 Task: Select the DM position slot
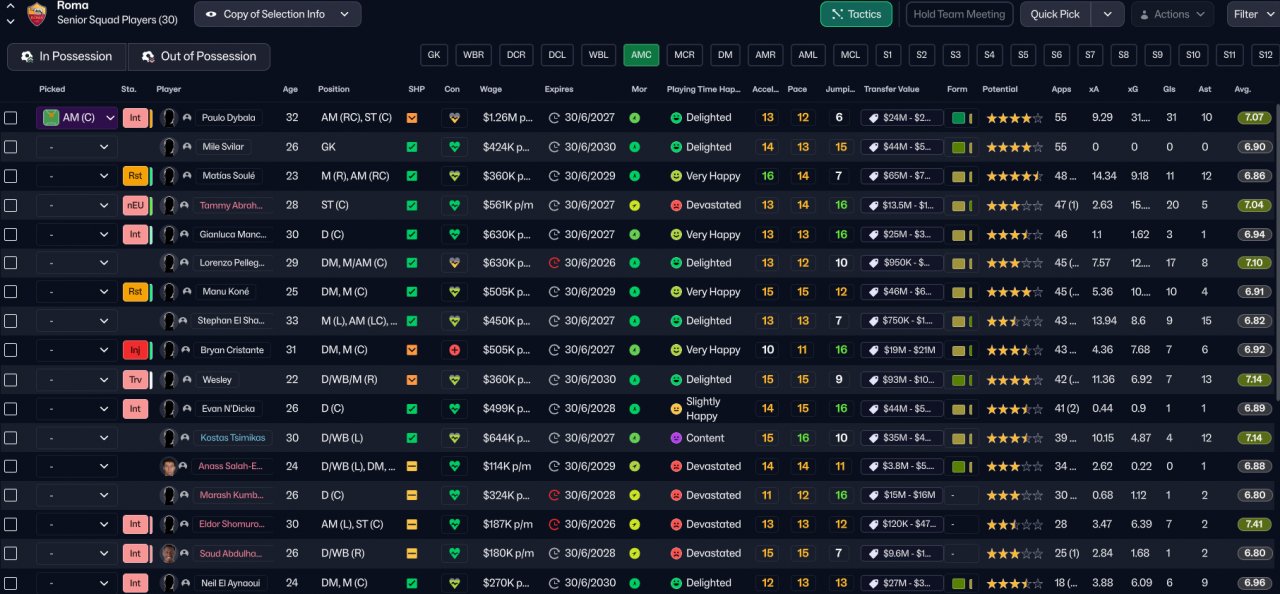point(725,55)
